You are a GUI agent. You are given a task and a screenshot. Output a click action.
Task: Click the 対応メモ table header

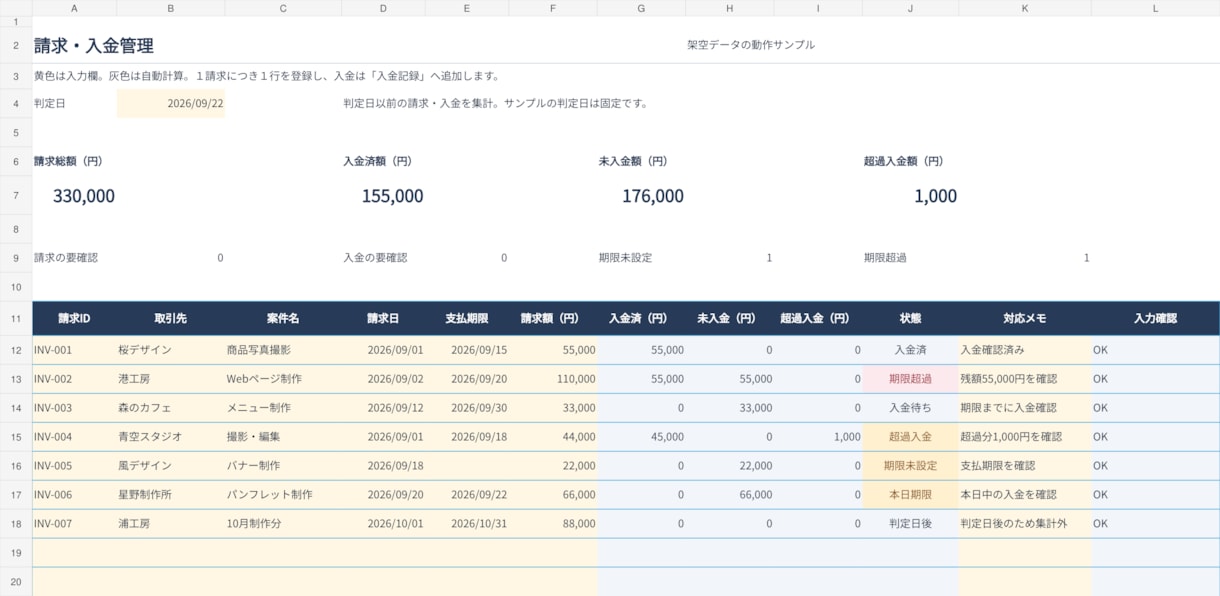(x=1025, y=318)
